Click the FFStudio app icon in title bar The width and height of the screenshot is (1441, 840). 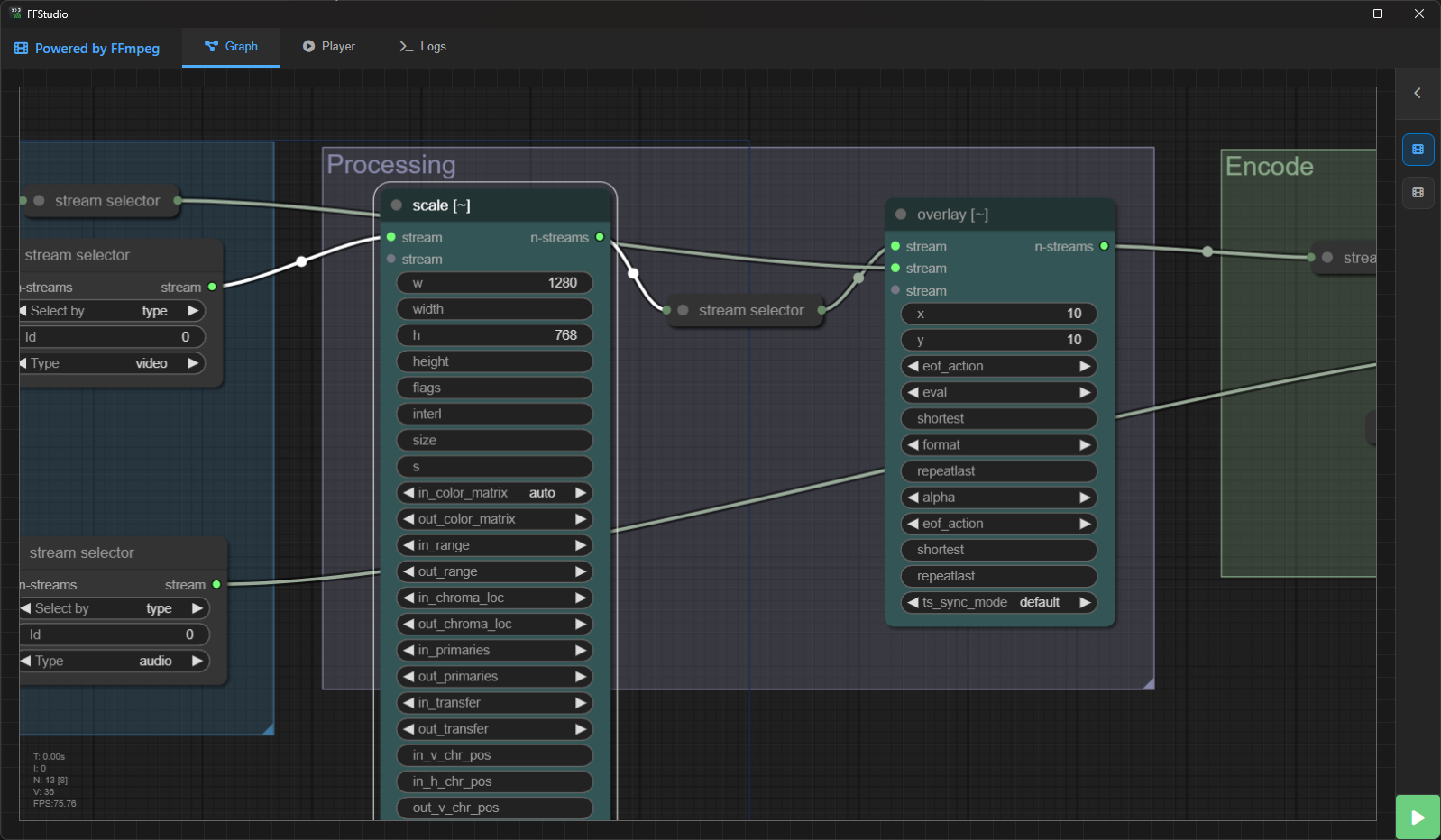pyautogui.click(x=15, y=14)
